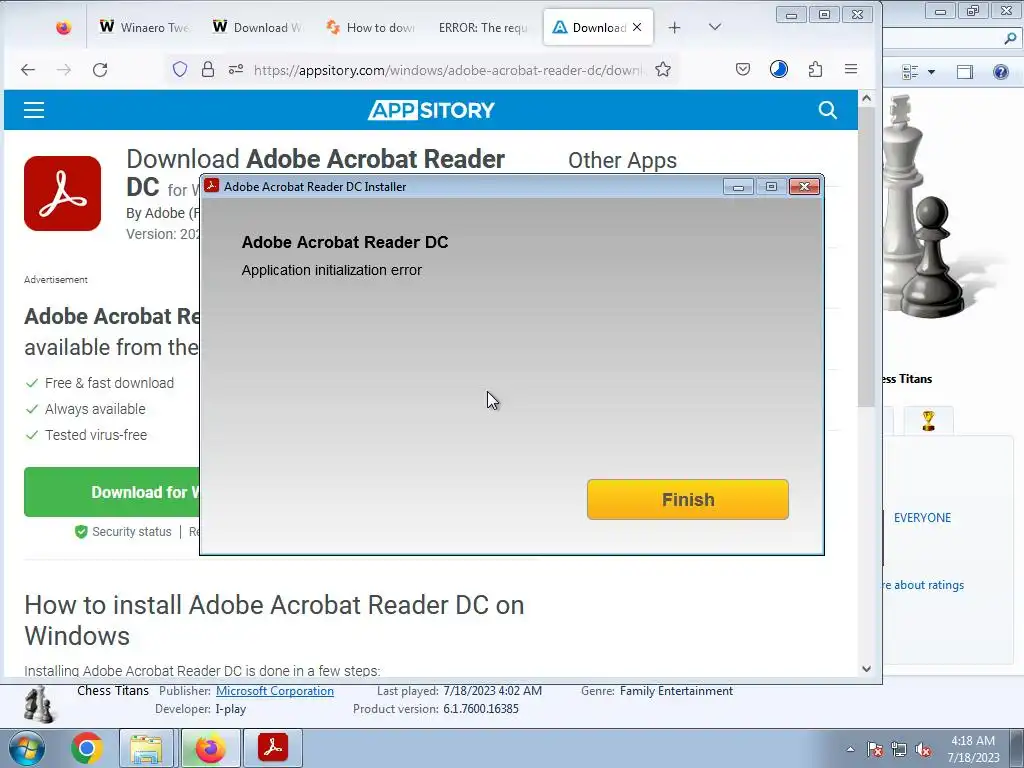Click the page scrollbar down arrow
This screenshot has height=768, width=1024.
867,669
